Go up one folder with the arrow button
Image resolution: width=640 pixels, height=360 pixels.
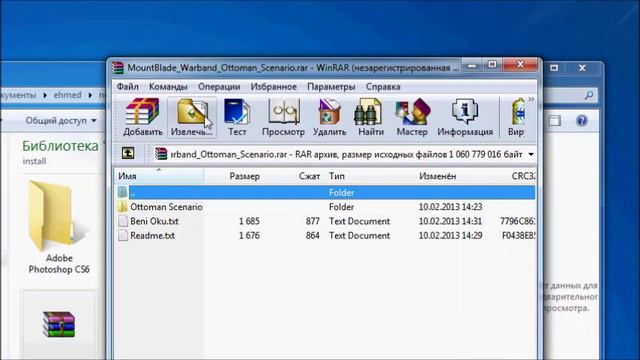tap(128, 153)
